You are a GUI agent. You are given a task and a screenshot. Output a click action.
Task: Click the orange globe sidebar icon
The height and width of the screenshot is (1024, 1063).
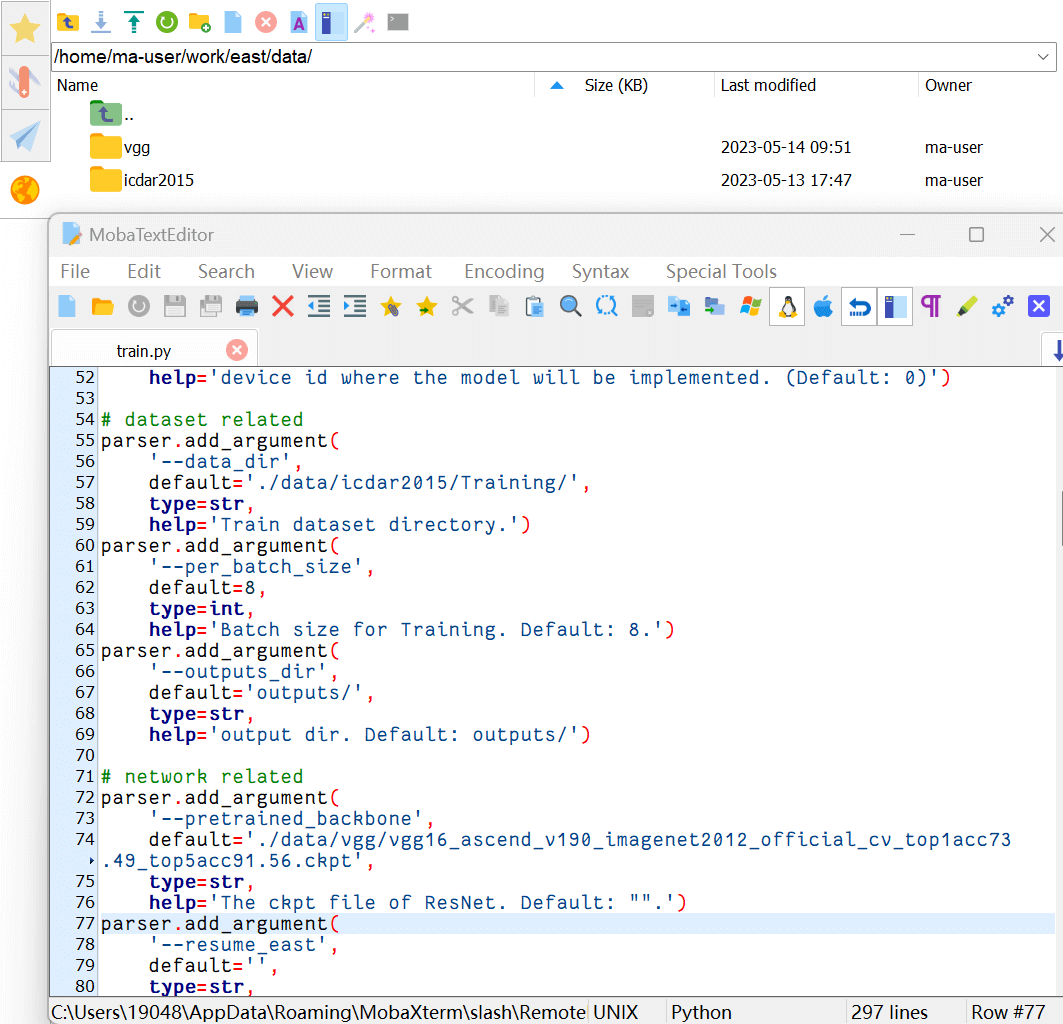tap(25, 190)
